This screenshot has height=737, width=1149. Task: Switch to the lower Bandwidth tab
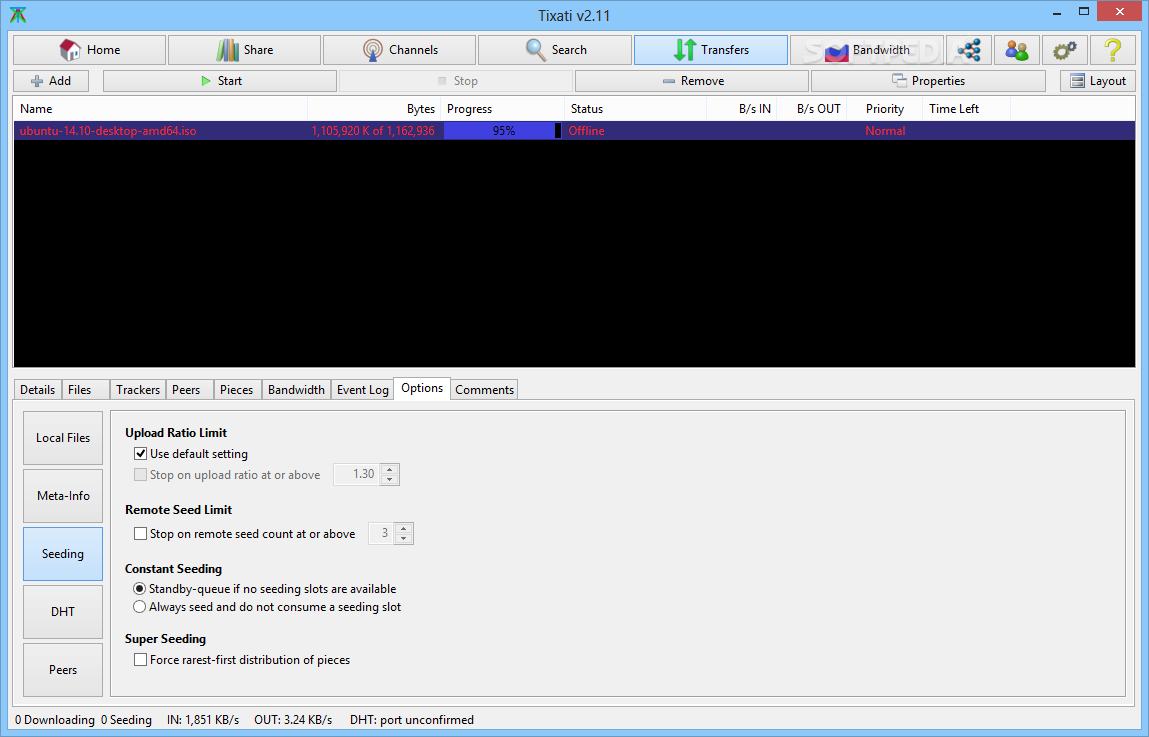pos(296,389)
